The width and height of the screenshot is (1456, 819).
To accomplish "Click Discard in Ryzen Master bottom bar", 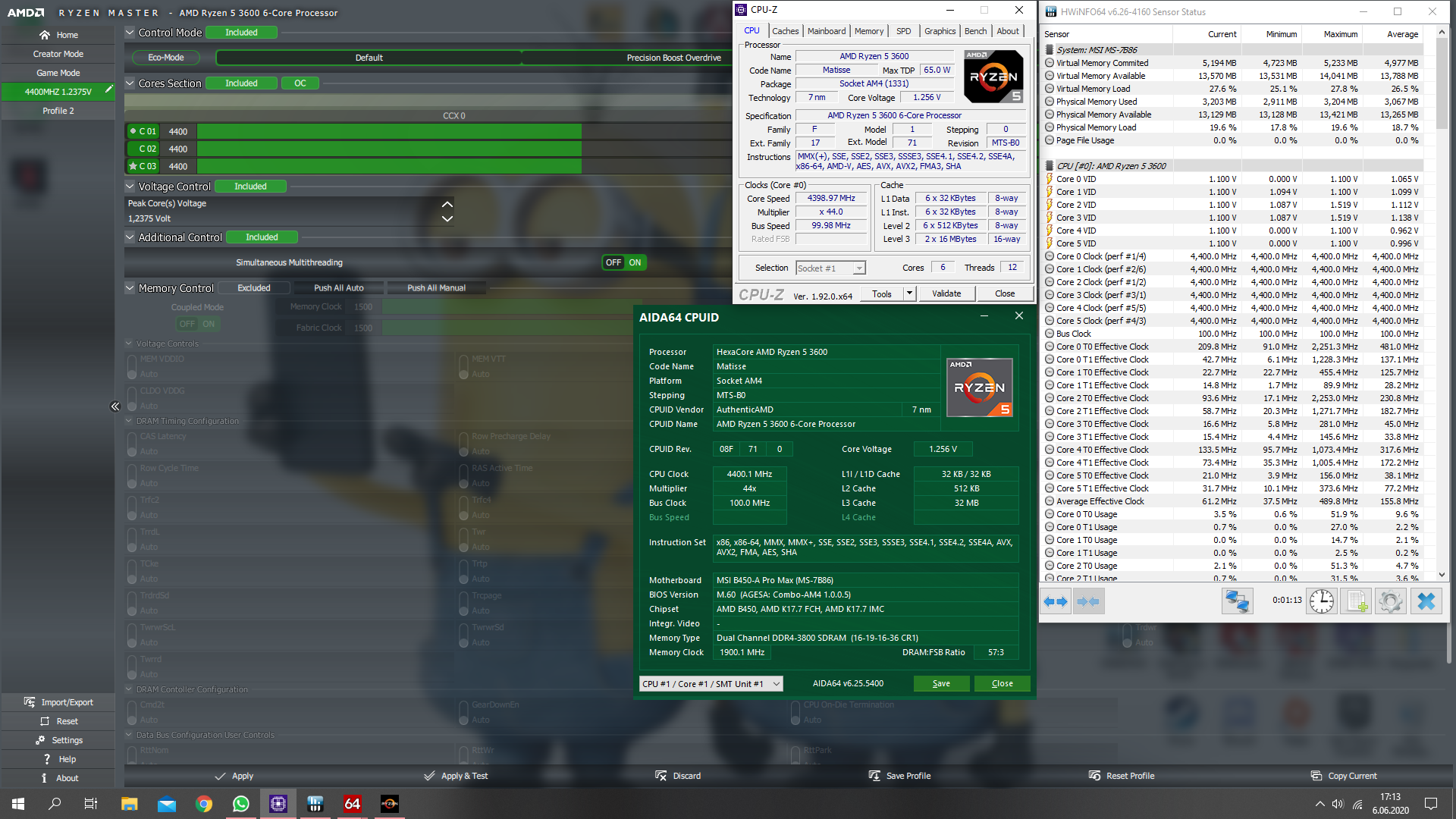I will pos(677,776).
